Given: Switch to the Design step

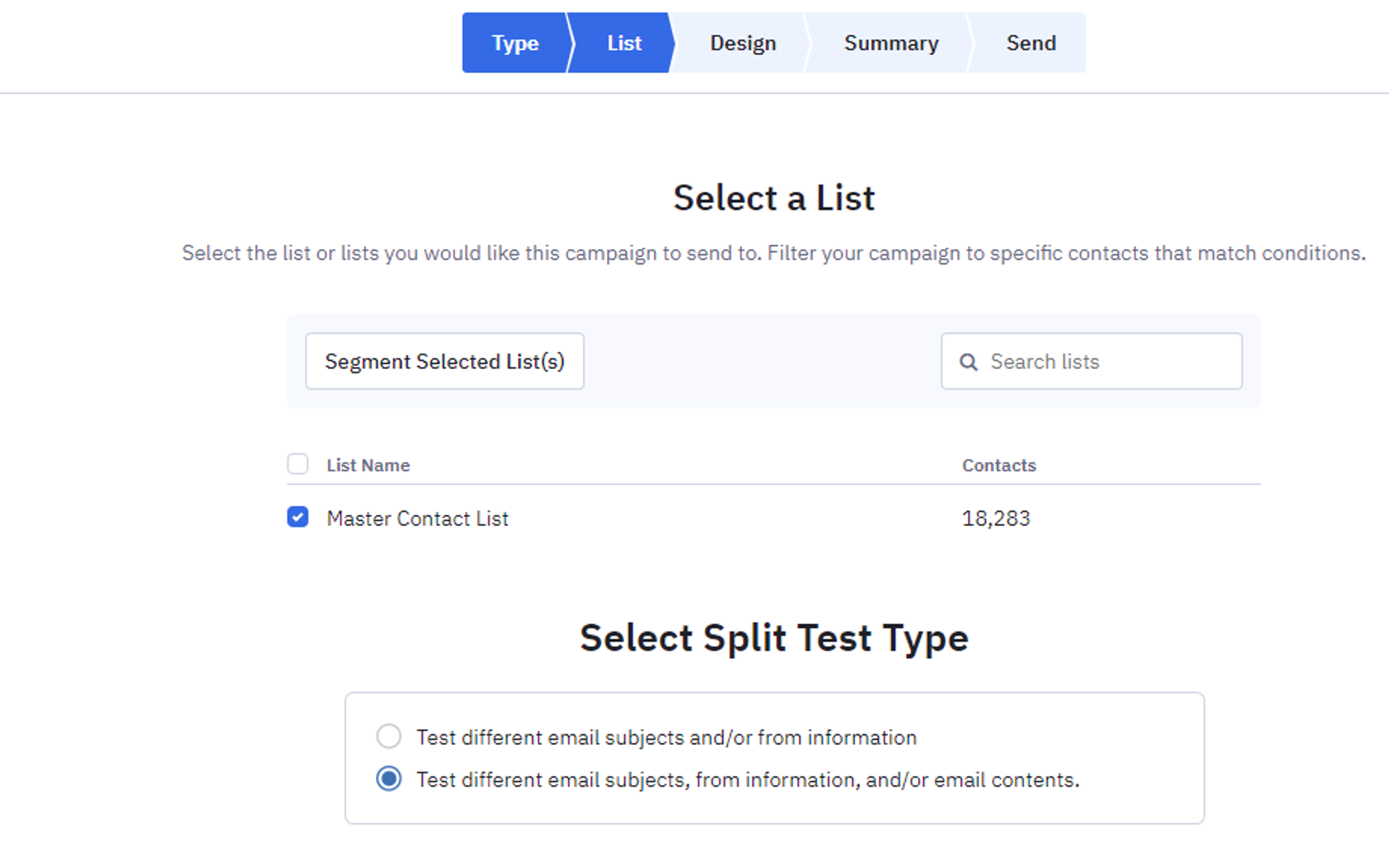Looking at the screenshot, I should pyautogui.click(x=743, y=43).
